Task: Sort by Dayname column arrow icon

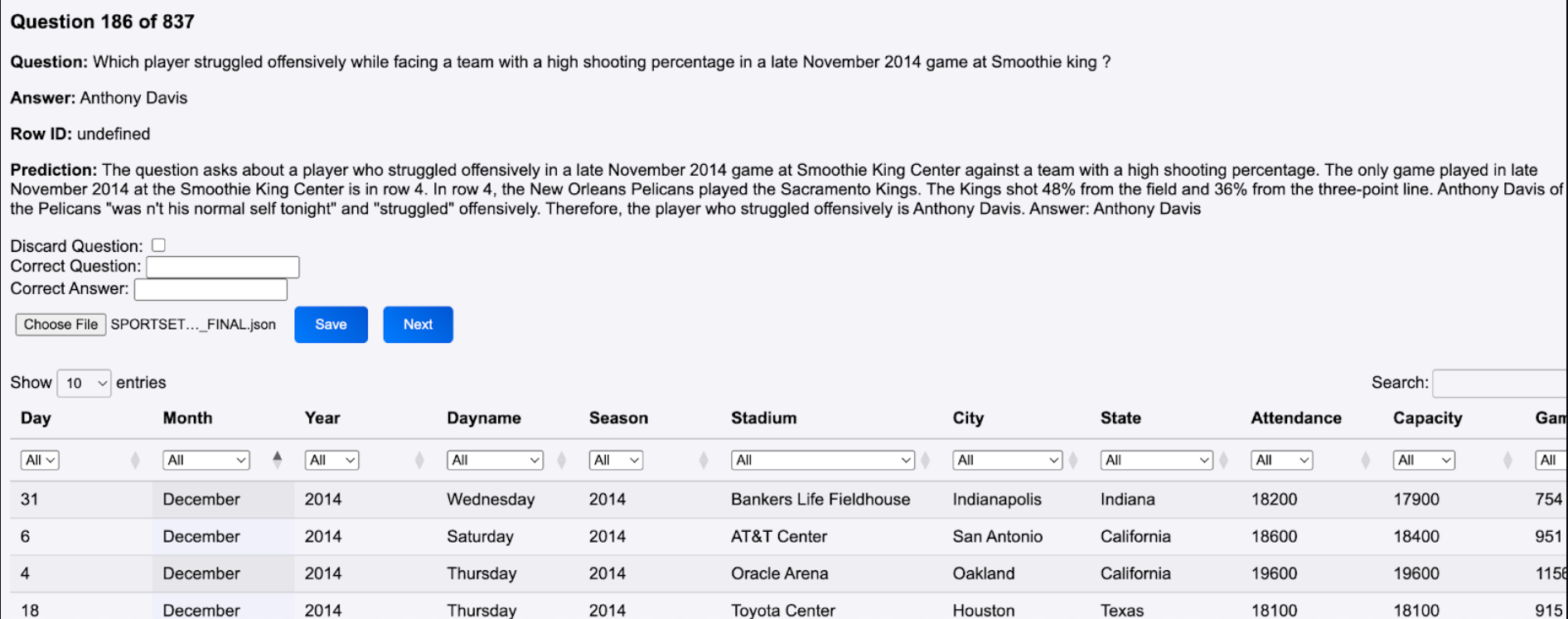Action: (561, 460)
